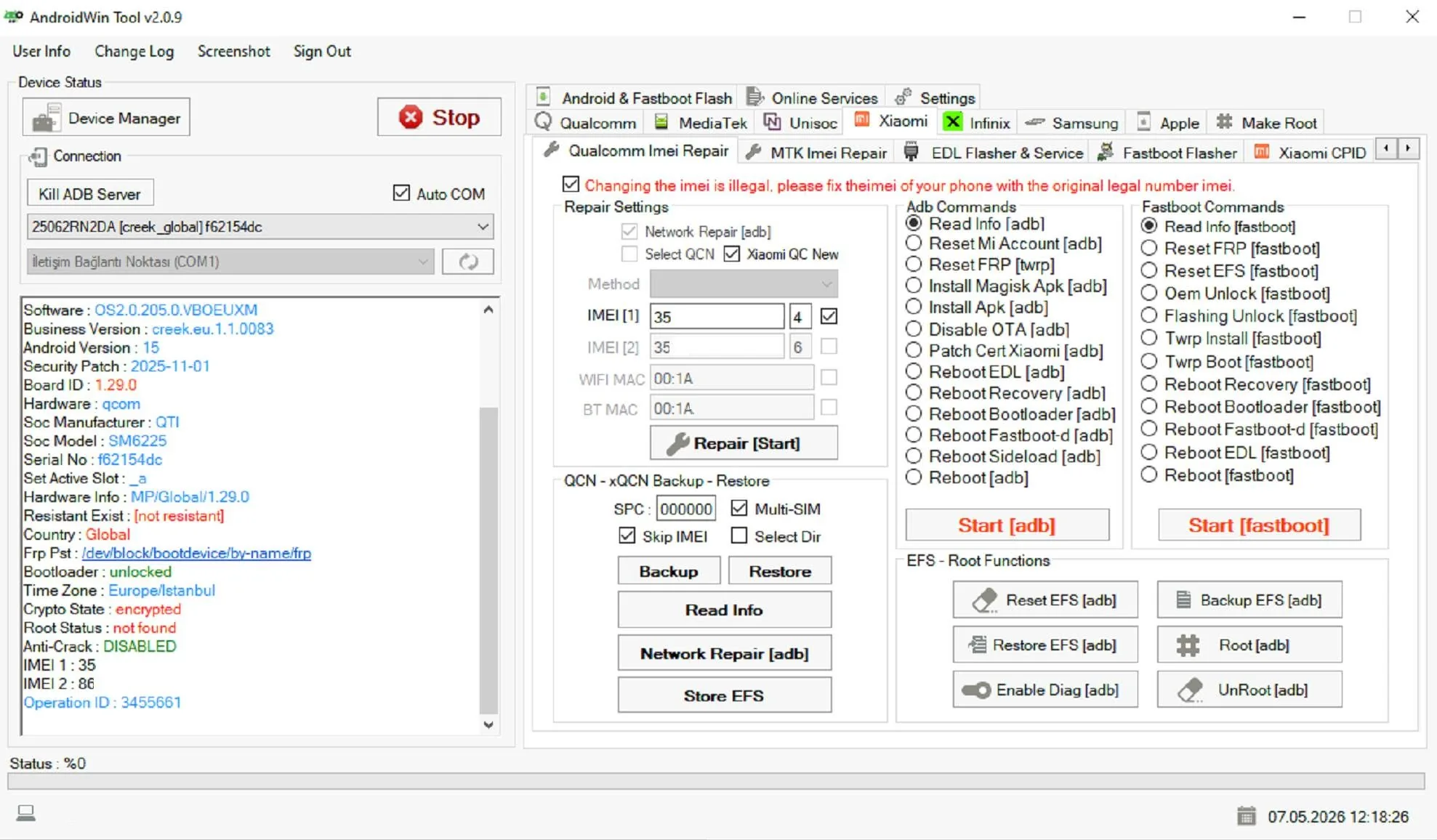Screen dimensions: 1437x840
Task: Click the computer icon at bottom left
Action: click(x=26, y=812)
